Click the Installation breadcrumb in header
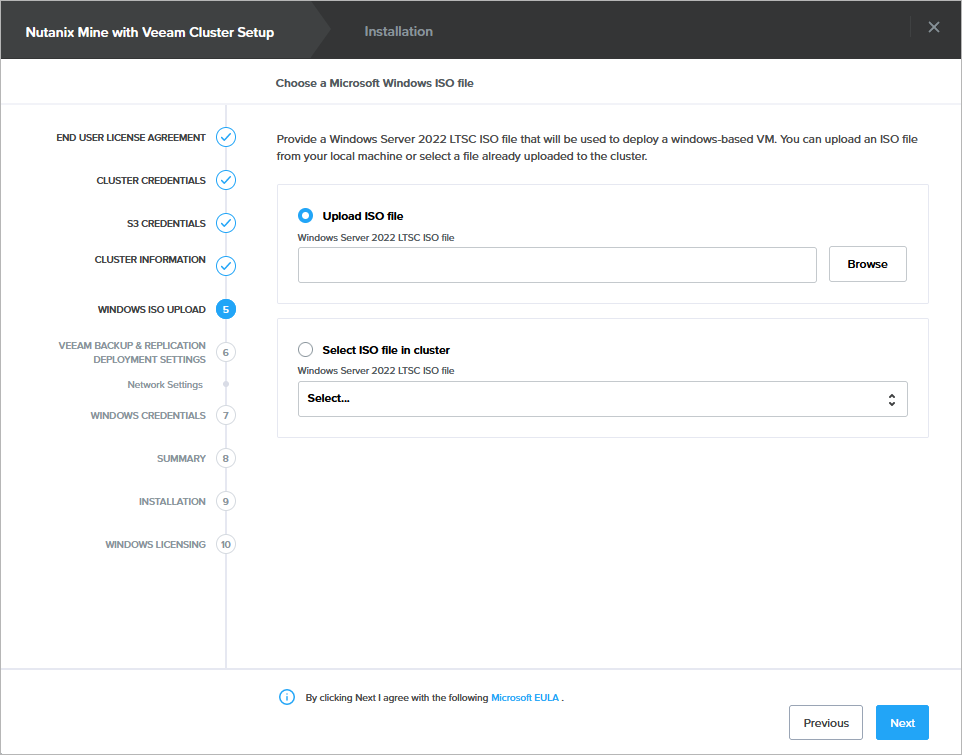 pos(399,31)
